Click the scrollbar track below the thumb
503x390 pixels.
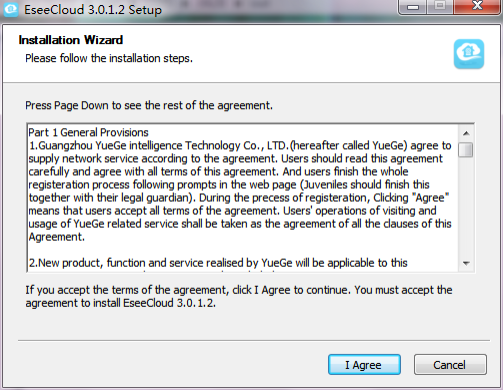[x=466, y=207]
